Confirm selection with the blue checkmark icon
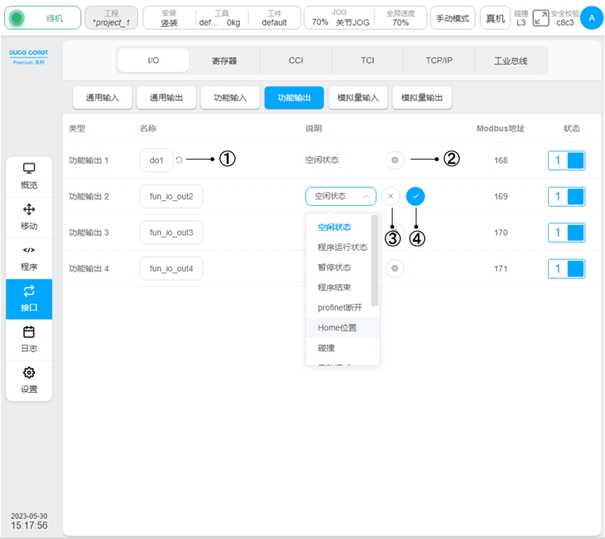The height and width of the screenshot is (539, 605). click(x=416, y=196)
